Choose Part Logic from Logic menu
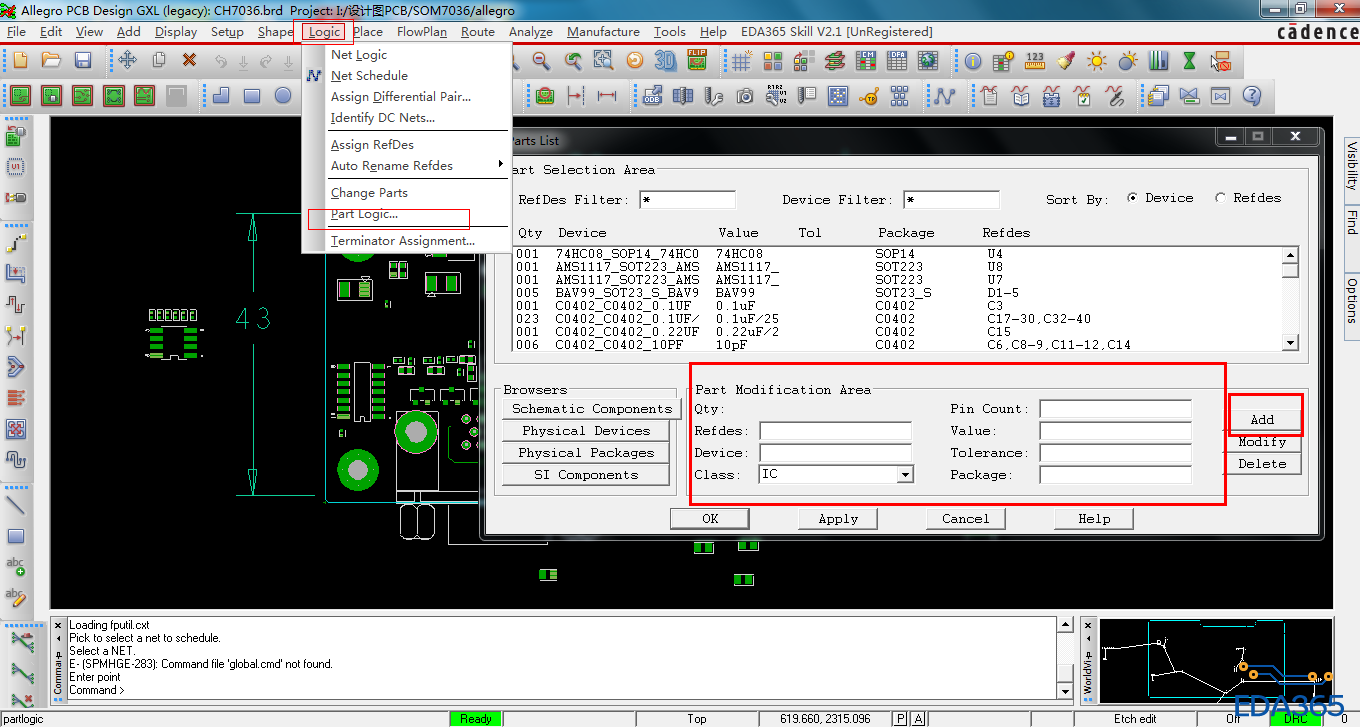This screenshot has height=727, width=1360. click(x=364, y=214)
